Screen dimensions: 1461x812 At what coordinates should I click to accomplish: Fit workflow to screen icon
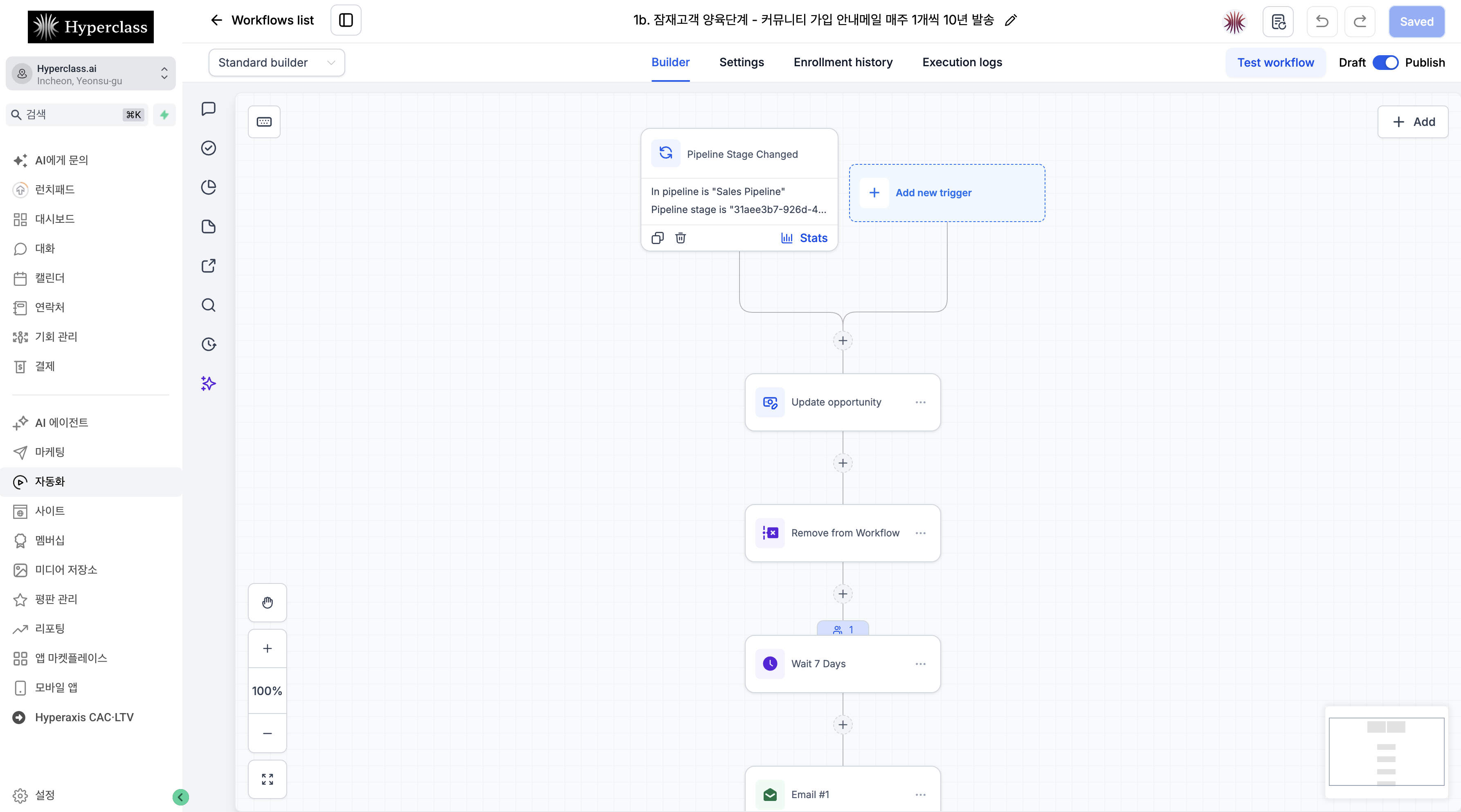(267, 779)
